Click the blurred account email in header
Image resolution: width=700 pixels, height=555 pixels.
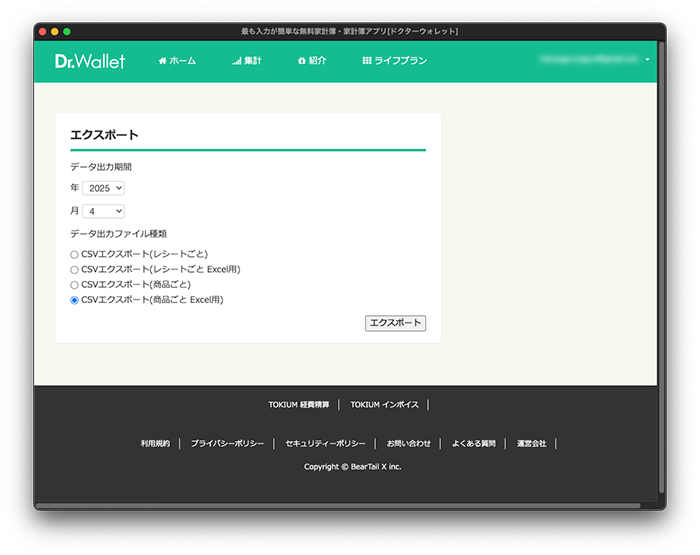click(589, 59)
